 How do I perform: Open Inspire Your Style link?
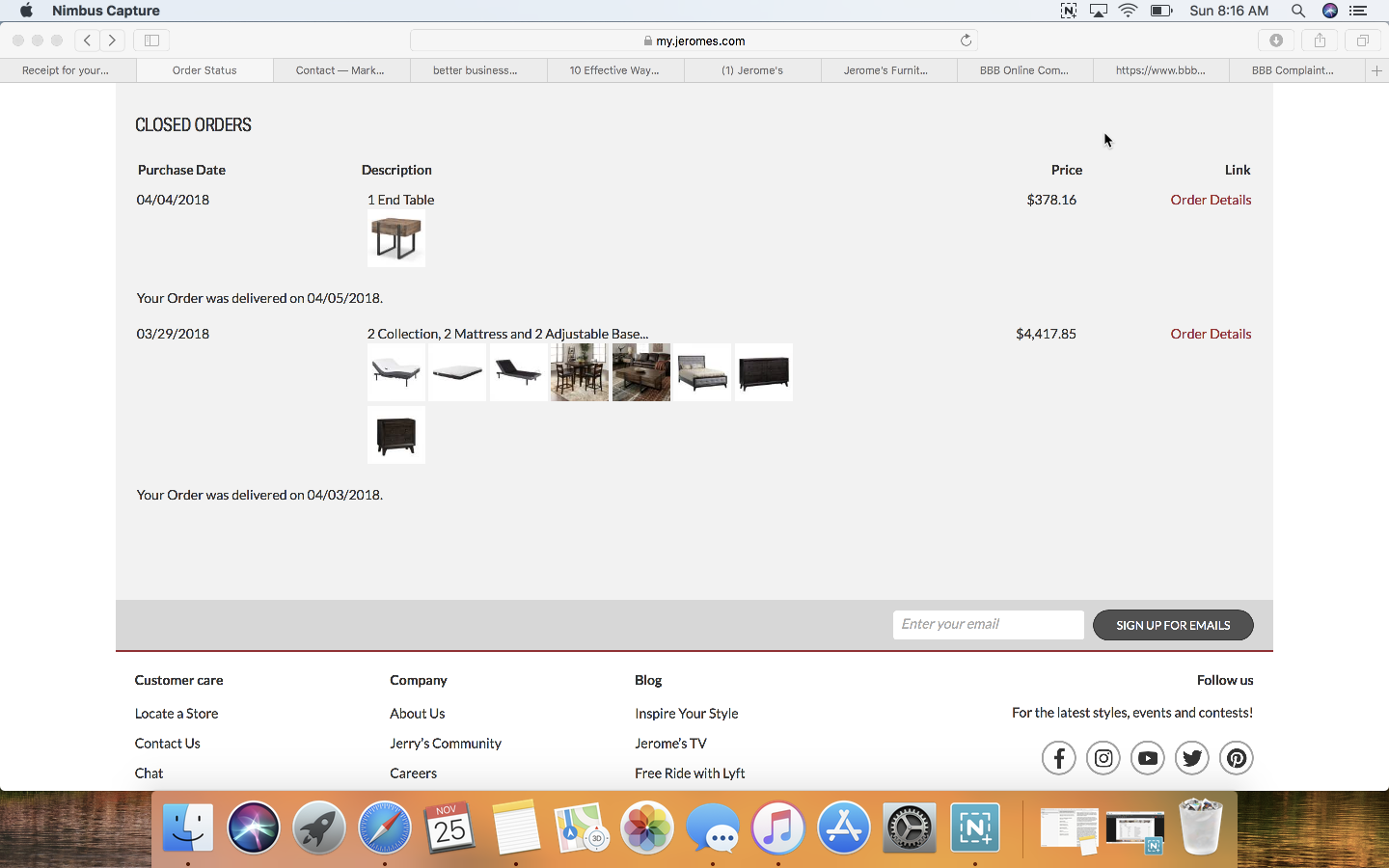pyautogui.click(x=687, y=714)
